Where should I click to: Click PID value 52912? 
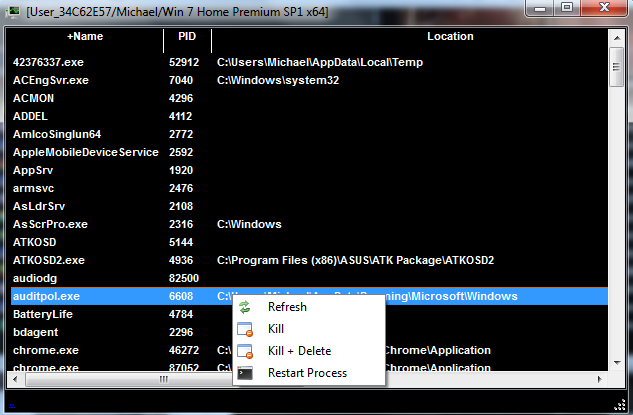point(184,63)
